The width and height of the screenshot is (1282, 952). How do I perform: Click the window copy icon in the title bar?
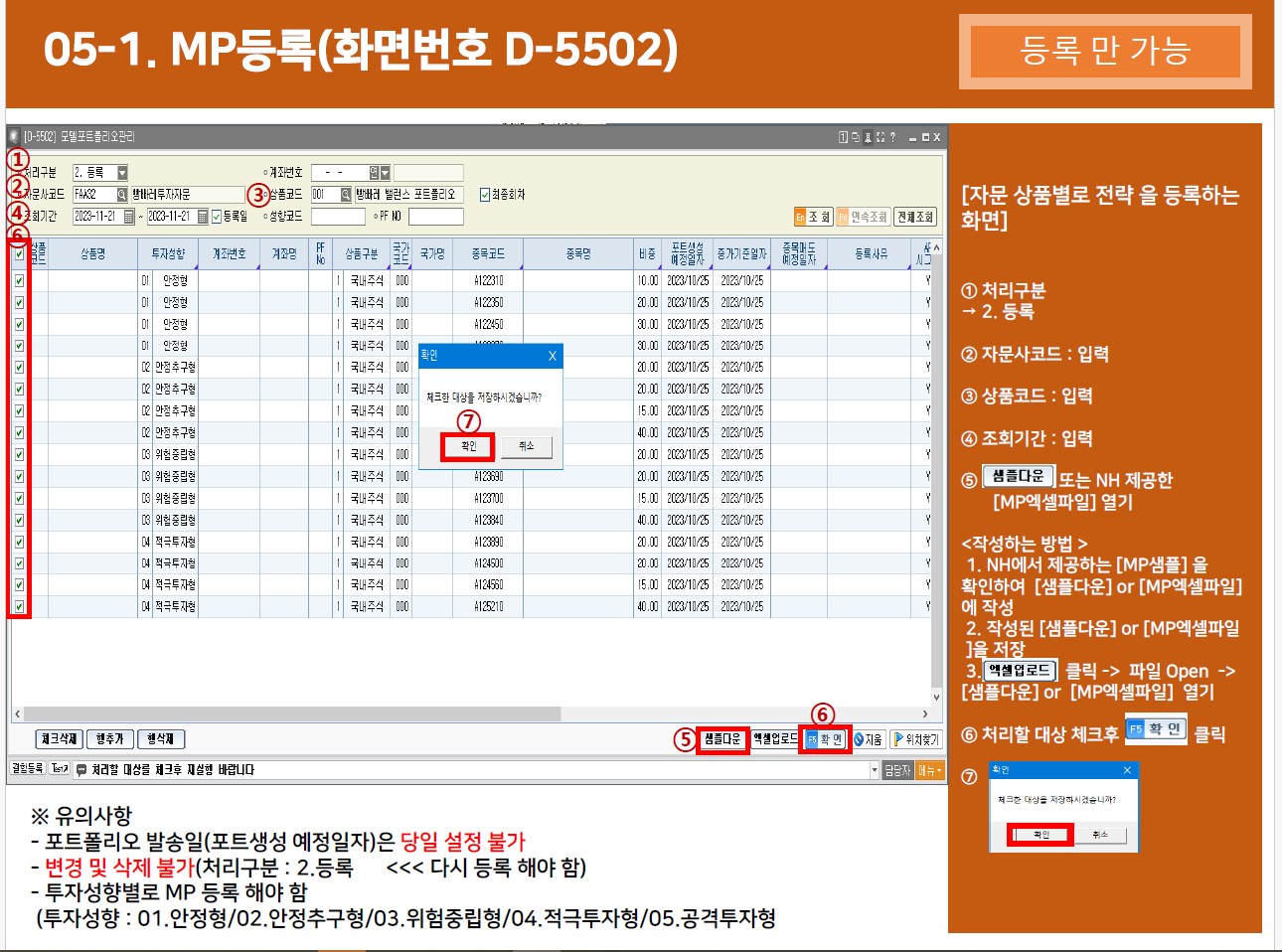pyautogui.click(x=856, y=137)
